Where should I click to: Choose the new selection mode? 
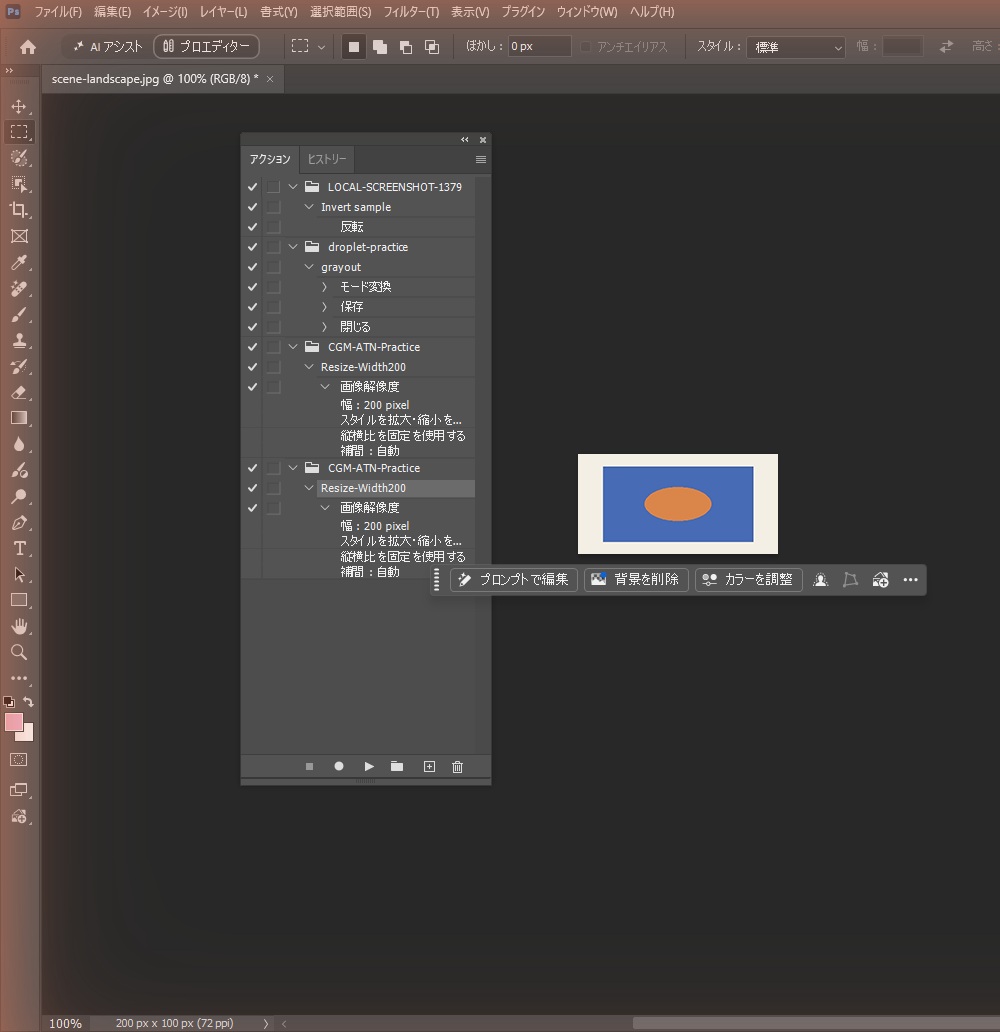(x=354, y=47)
